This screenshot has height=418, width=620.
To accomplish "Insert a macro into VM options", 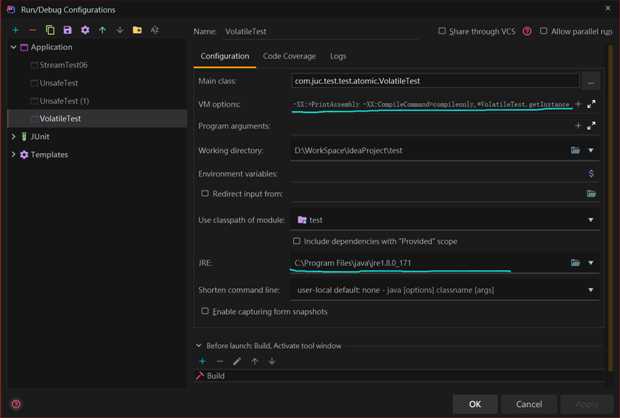I will pyautogui.click(x=578, y=104).
